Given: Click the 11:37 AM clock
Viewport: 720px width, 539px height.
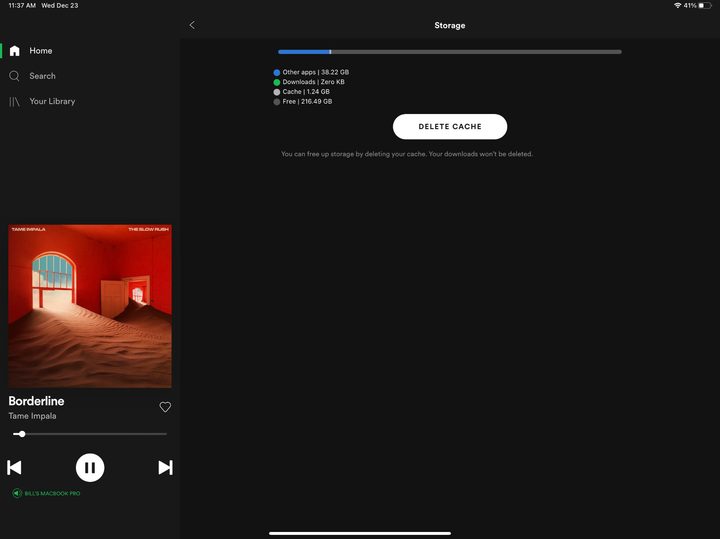Looking at the screenshot, I should [x=22, y=6].
